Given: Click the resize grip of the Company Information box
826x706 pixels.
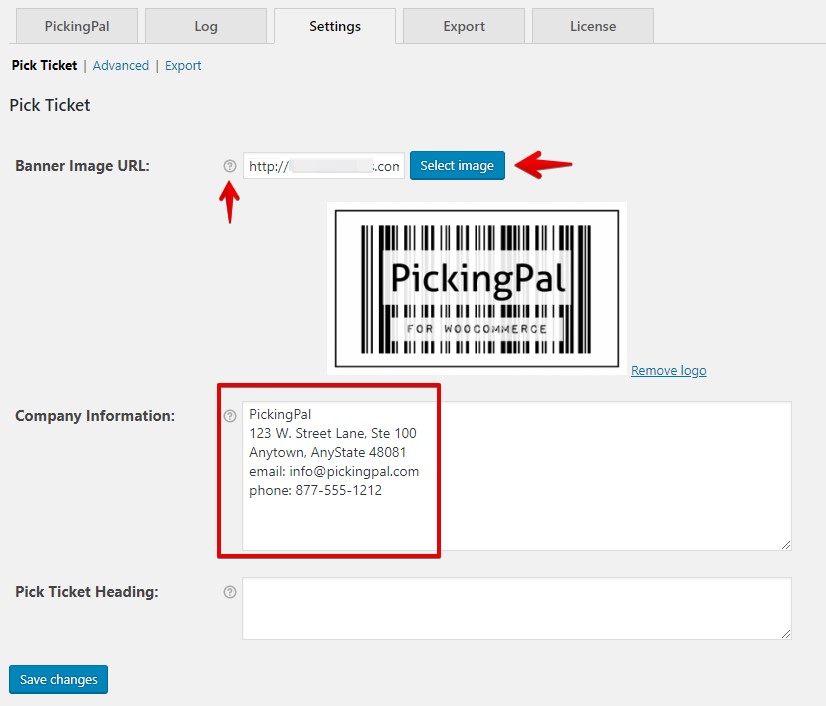Looking at the screenshot, I should [786, 543].
